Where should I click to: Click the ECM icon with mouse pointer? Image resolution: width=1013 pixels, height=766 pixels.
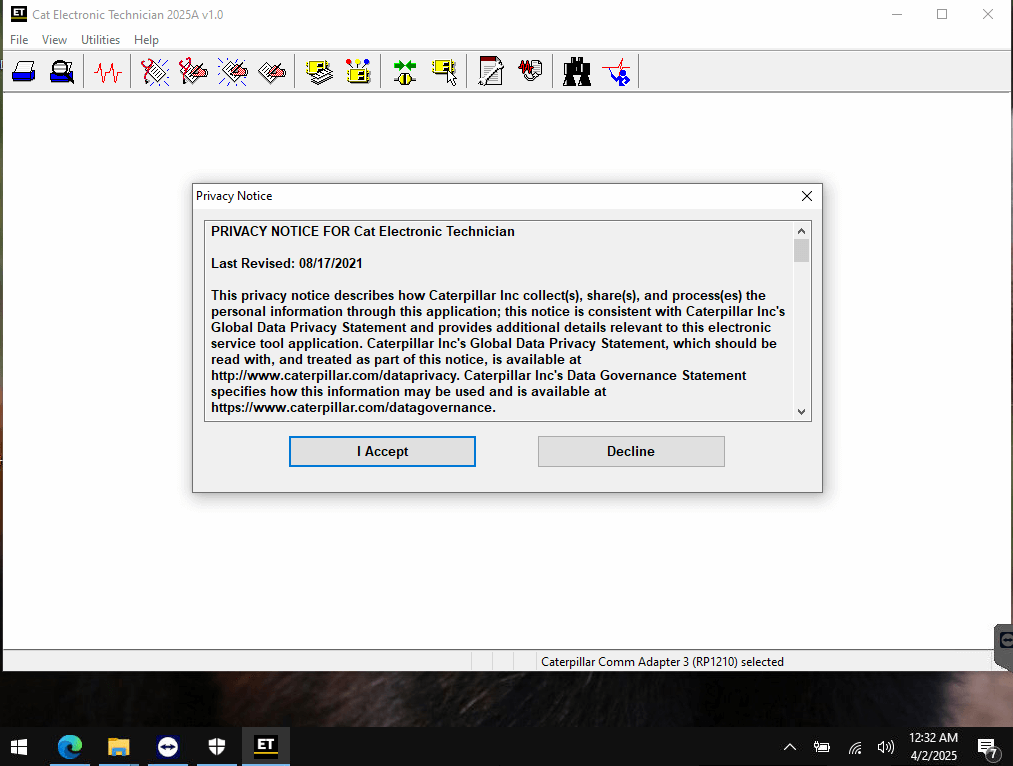[444, 72]
